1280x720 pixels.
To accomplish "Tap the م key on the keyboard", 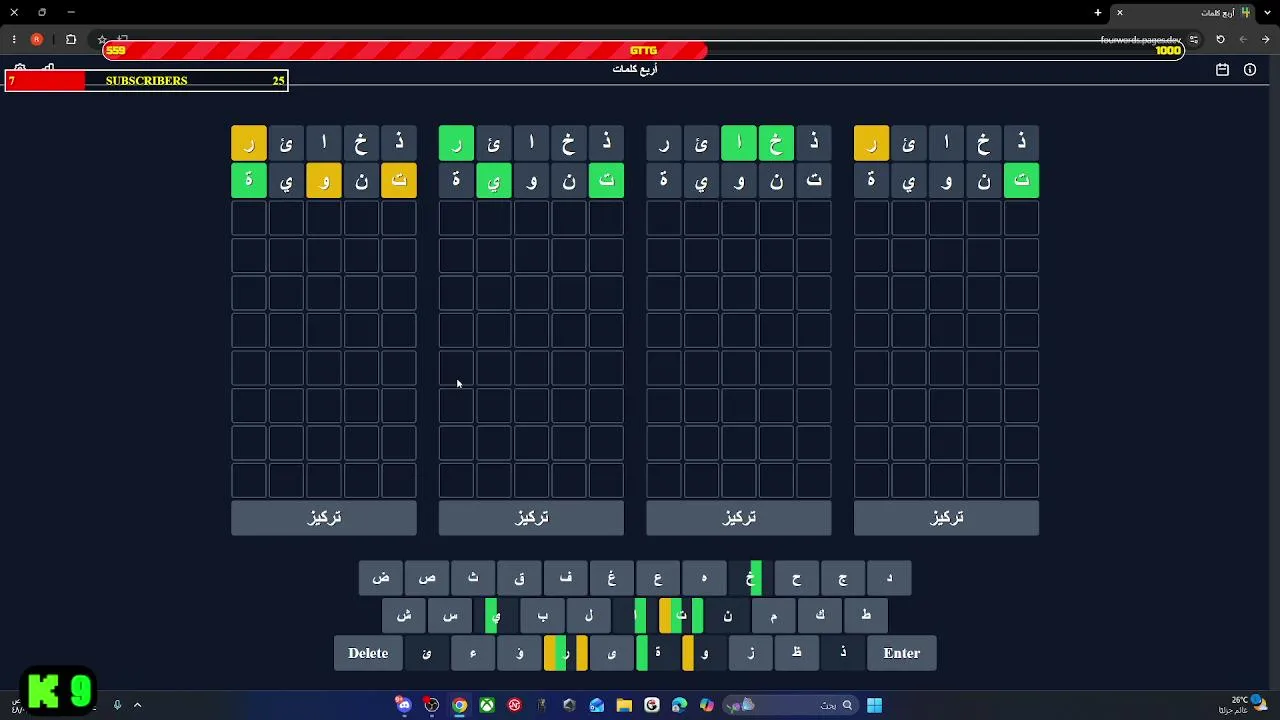I will [774, 616].
